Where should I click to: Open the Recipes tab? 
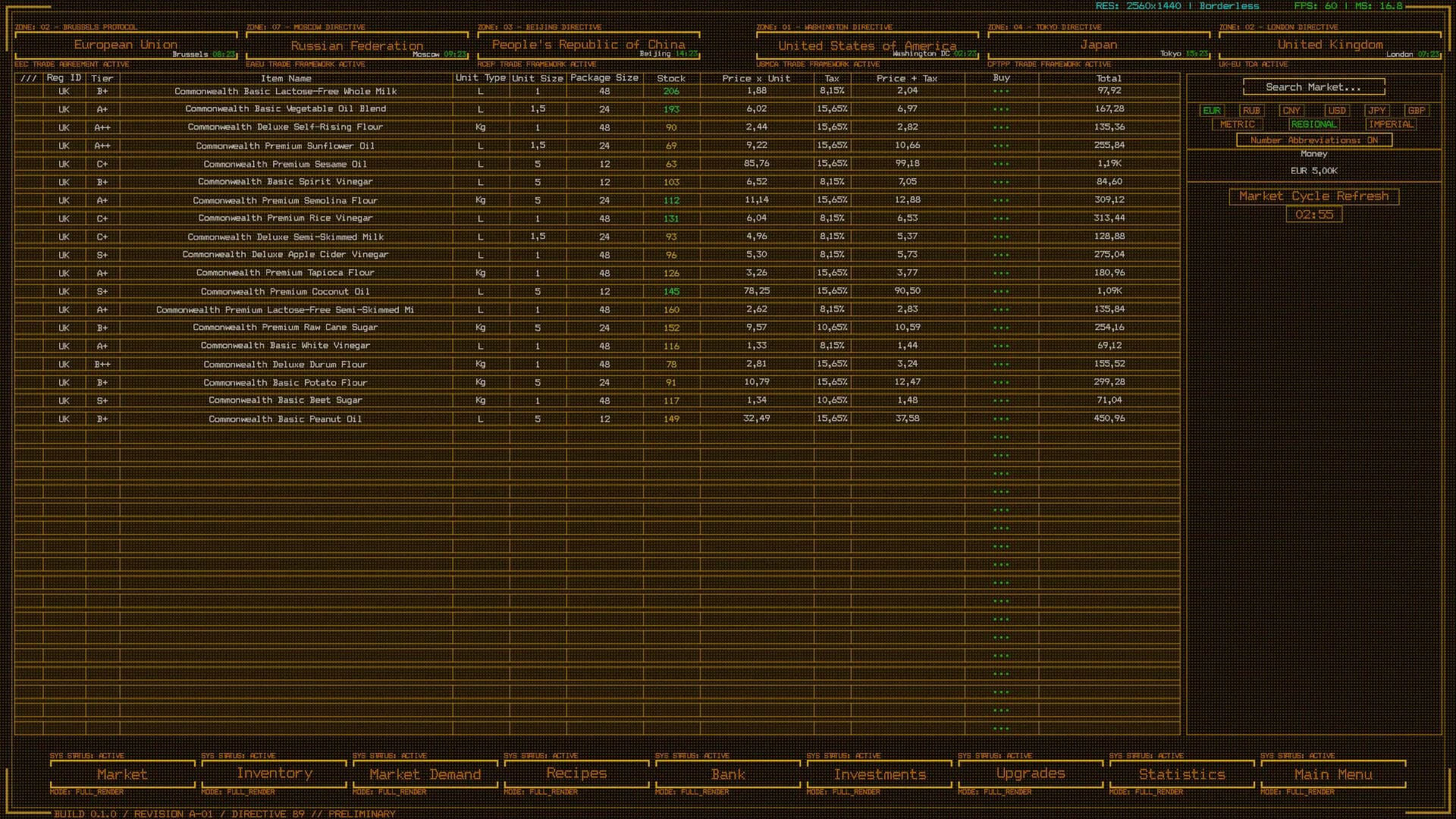(x=576, y=774)
